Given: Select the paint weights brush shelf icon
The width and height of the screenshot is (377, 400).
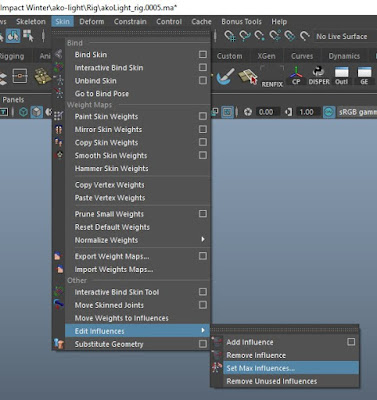Looking at the screenshot, I should (x=225, y=76).
